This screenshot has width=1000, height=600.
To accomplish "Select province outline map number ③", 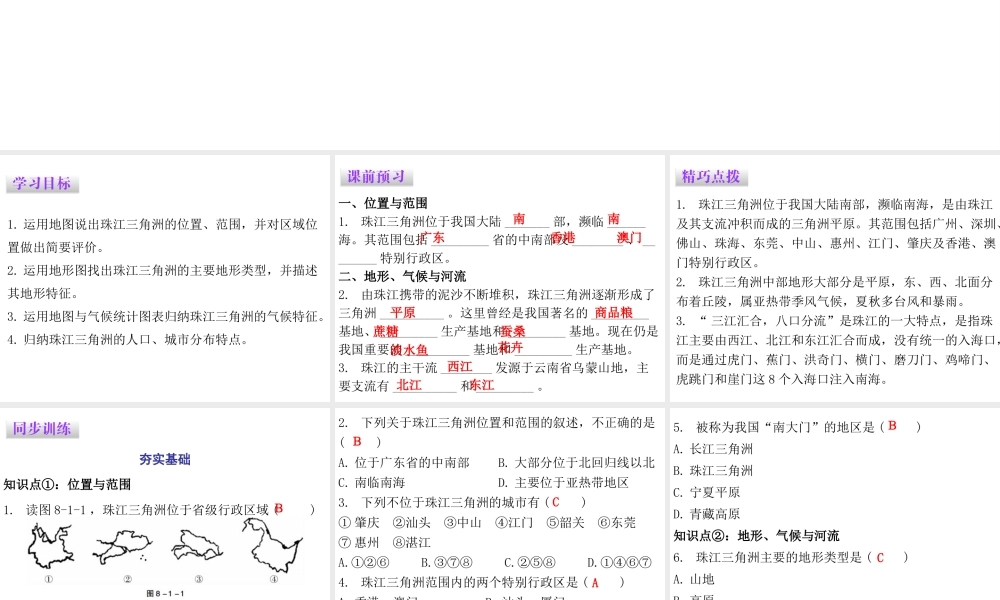I will [x=197, y=546].
